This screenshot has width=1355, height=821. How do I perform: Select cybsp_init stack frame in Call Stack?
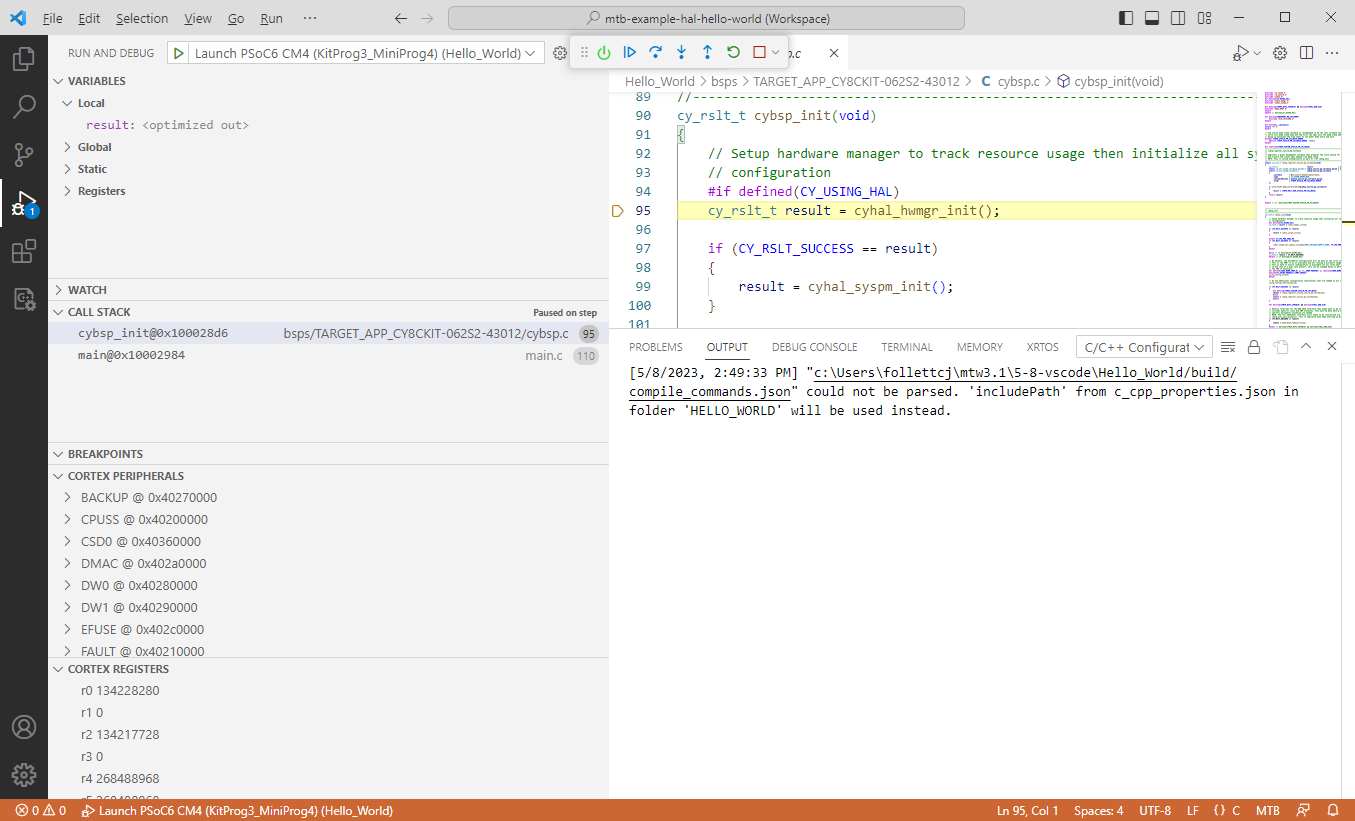tap(328, 334)
